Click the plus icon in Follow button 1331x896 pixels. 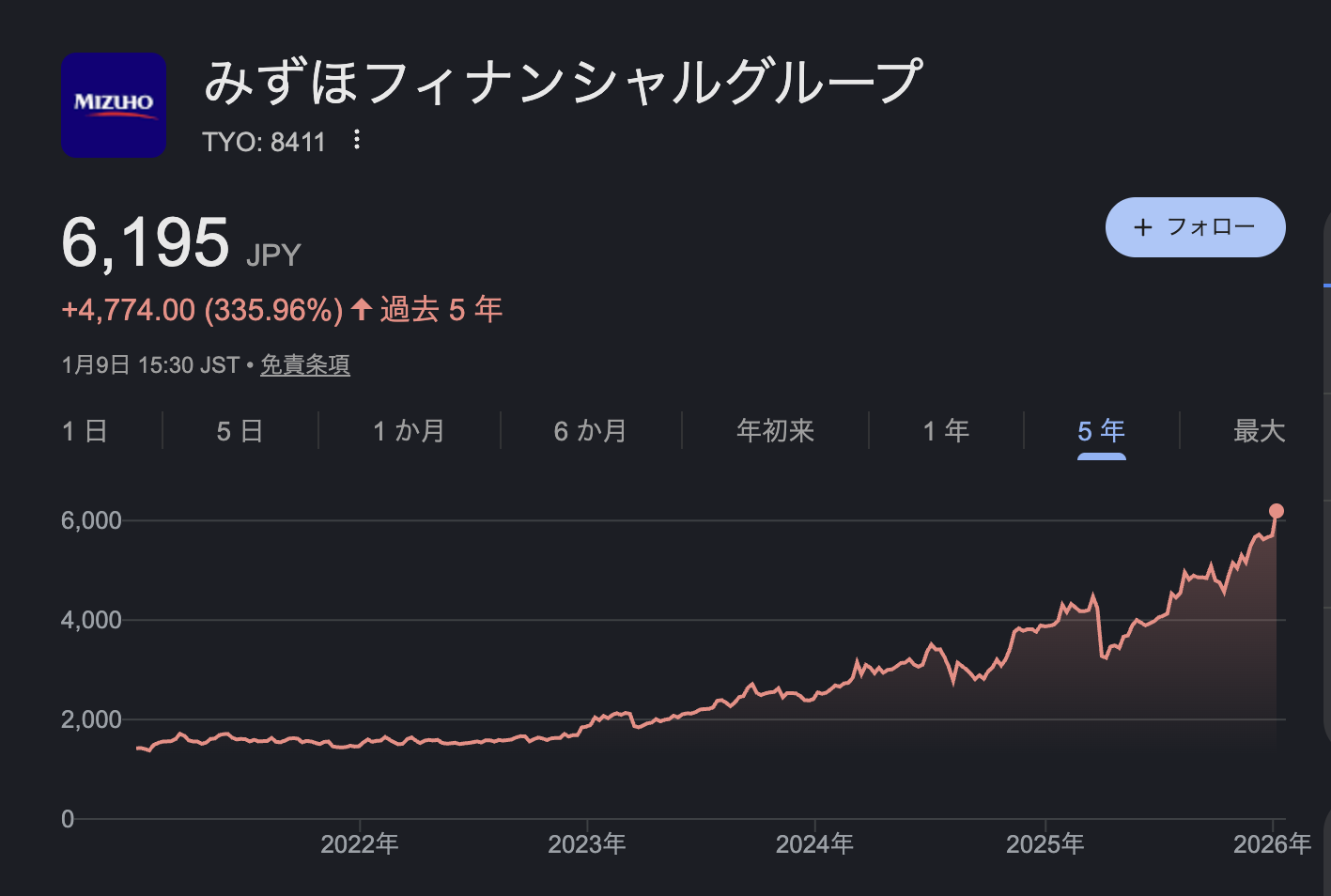tap(1143, 227)
